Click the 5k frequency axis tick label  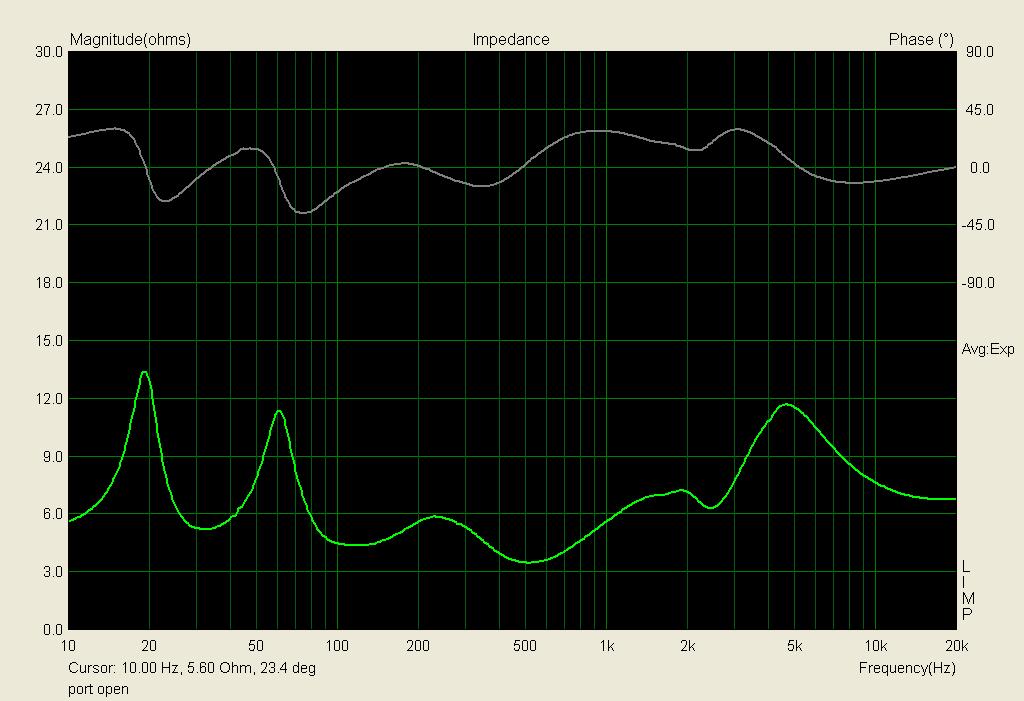tap(794, 646)
